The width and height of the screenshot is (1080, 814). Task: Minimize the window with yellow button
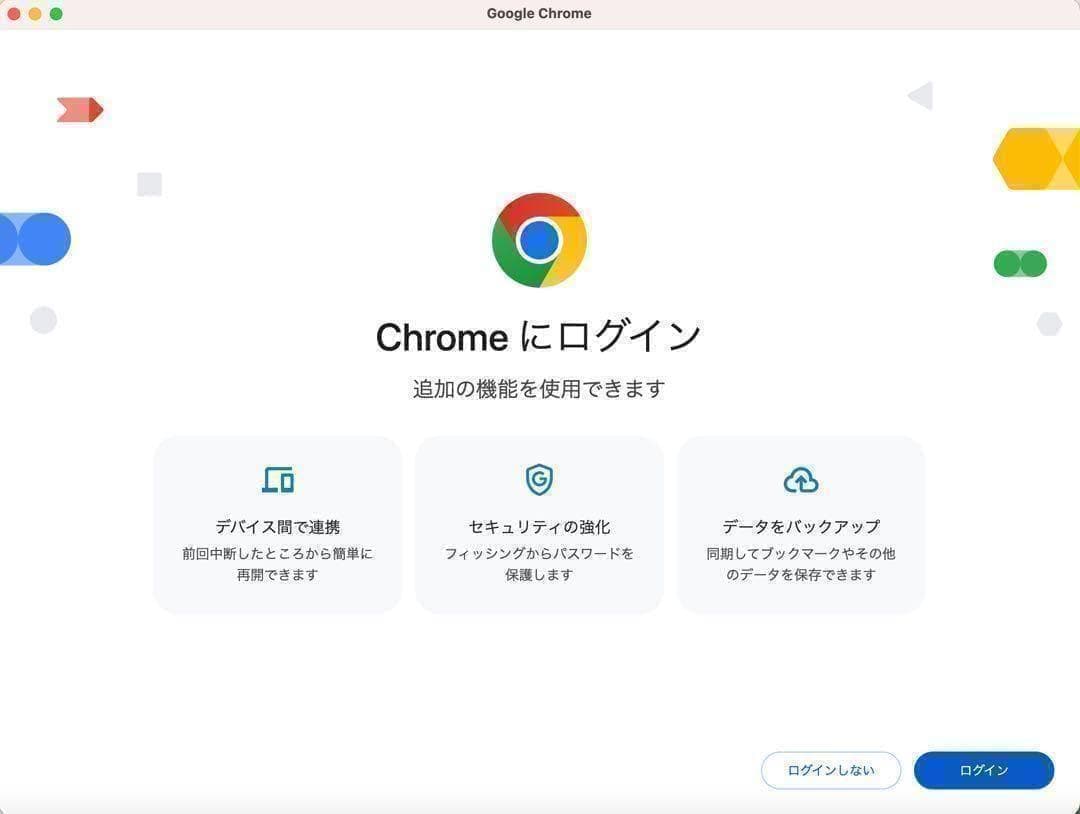(x=35, y=14)
